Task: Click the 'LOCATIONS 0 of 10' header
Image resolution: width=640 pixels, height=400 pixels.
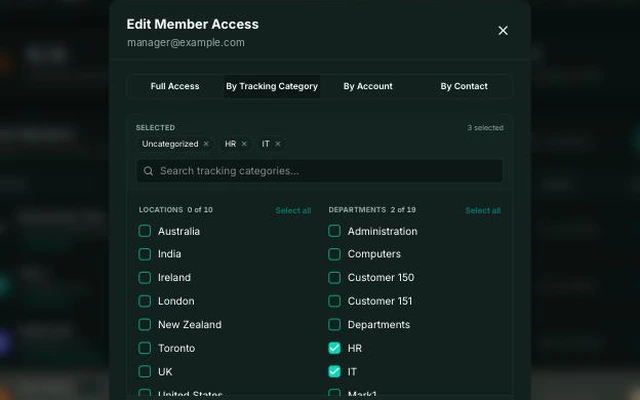Action: click(176, 210)
